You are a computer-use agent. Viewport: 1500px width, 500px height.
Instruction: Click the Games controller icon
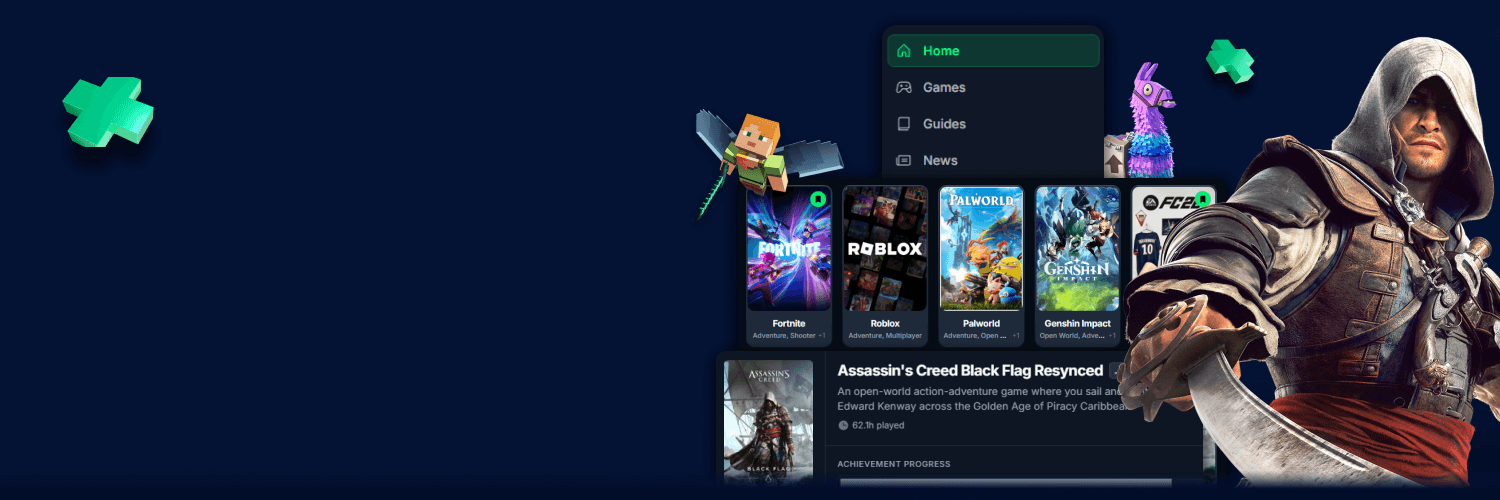click(904, 87)
